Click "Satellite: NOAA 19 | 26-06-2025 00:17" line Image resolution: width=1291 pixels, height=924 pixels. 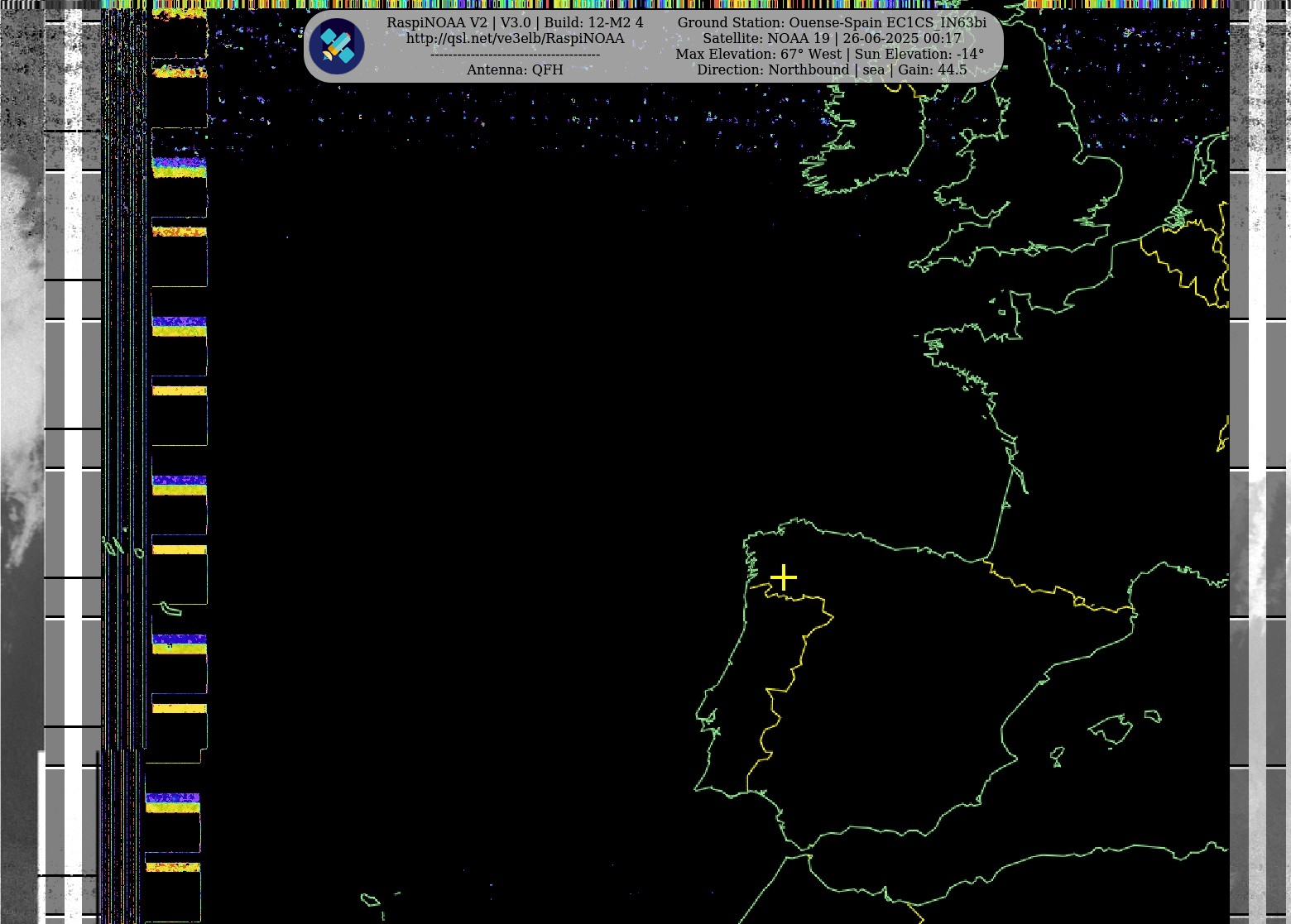point(832,39)
